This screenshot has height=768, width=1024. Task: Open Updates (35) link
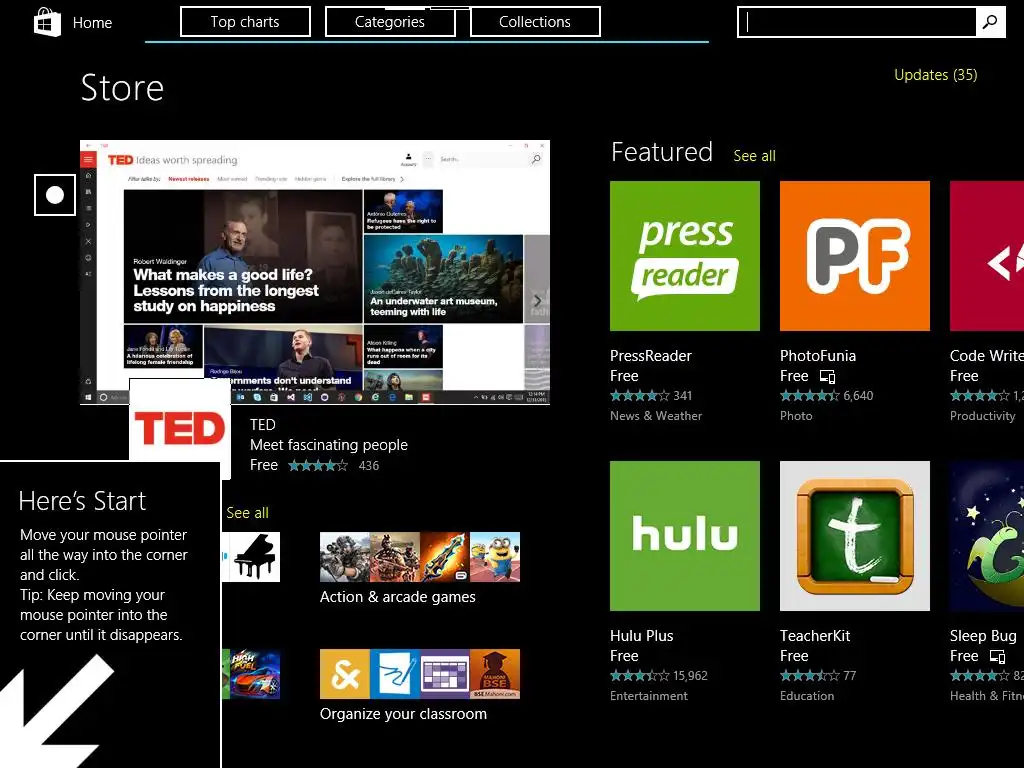point(935,75)
